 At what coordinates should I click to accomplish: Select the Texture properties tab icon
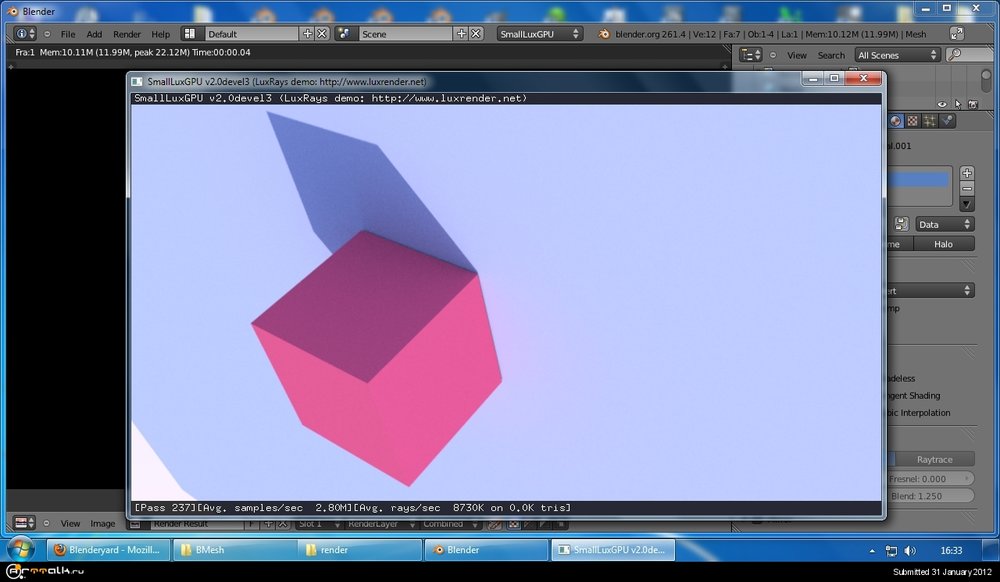tap(913, 121)
